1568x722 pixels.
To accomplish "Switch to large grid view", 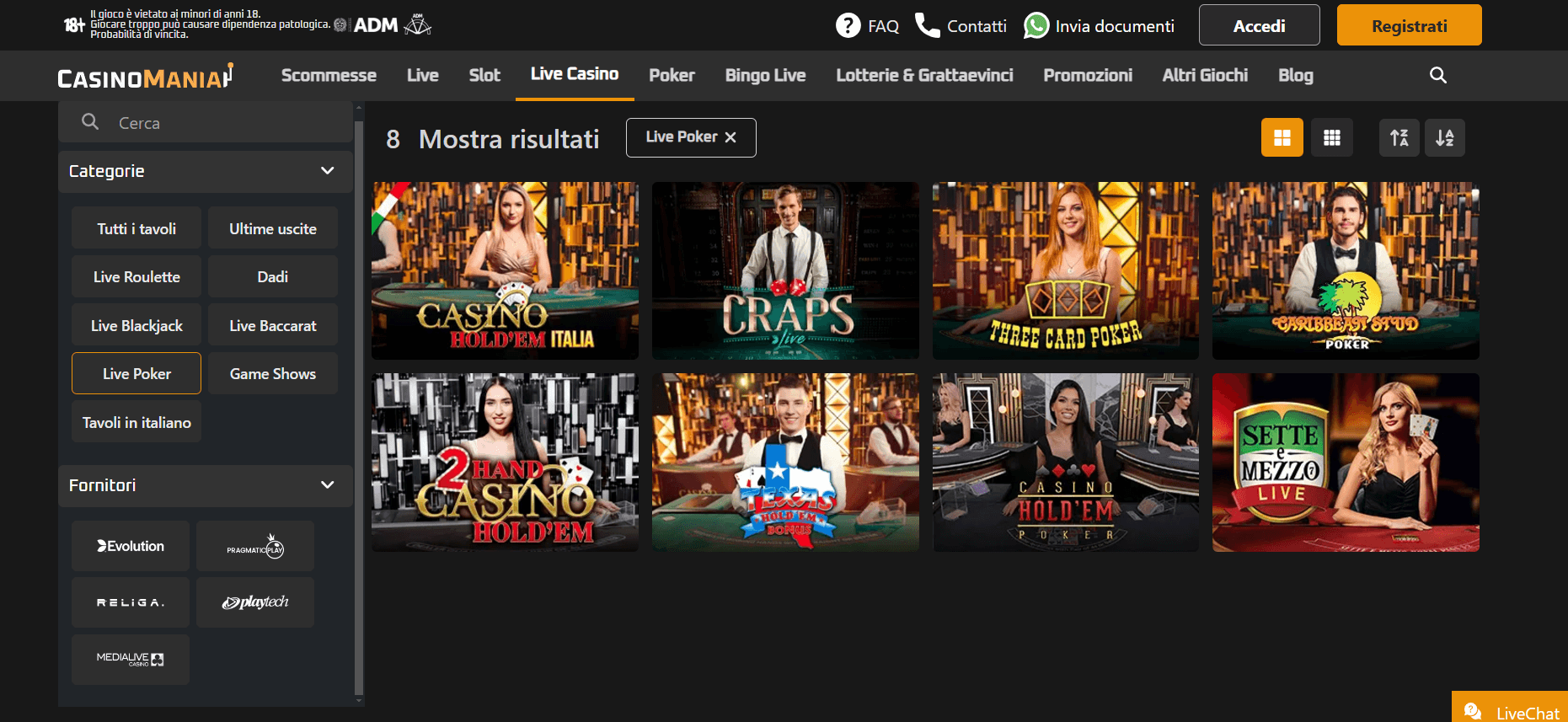I will point(1282,137).
